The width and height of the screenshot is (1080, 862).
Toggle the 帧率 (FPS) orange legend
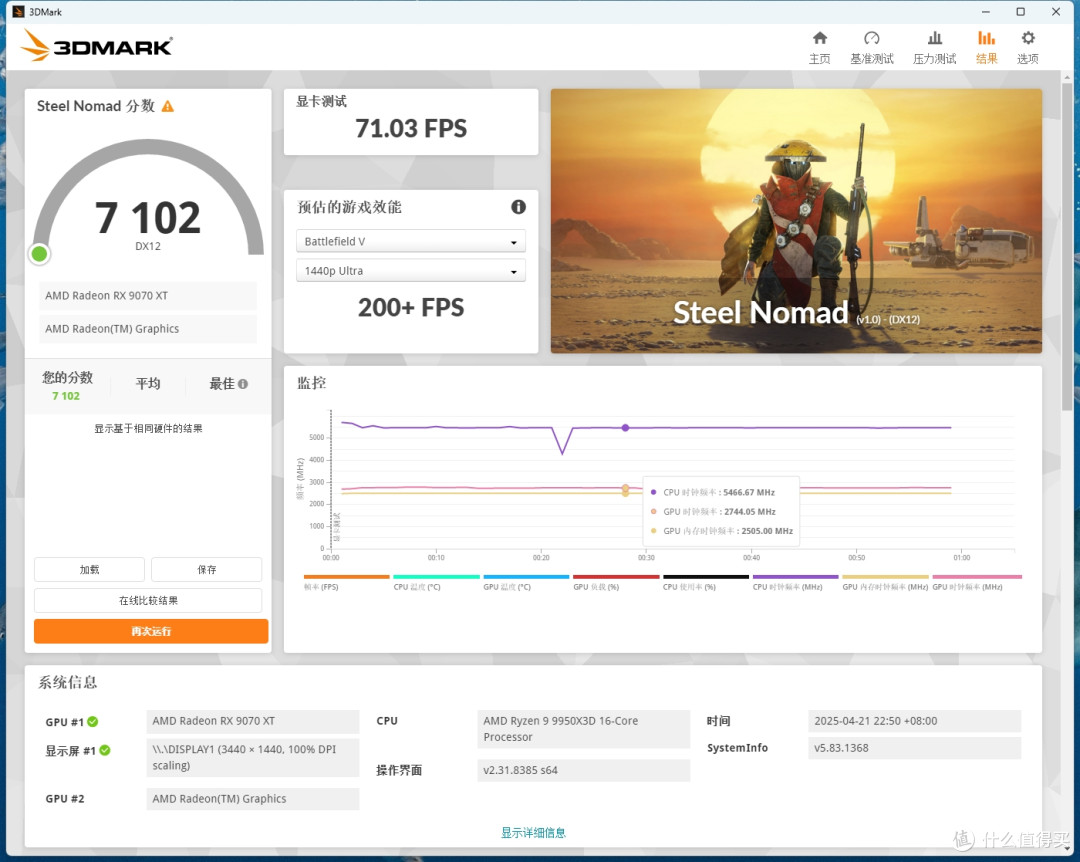coord(346,582)
